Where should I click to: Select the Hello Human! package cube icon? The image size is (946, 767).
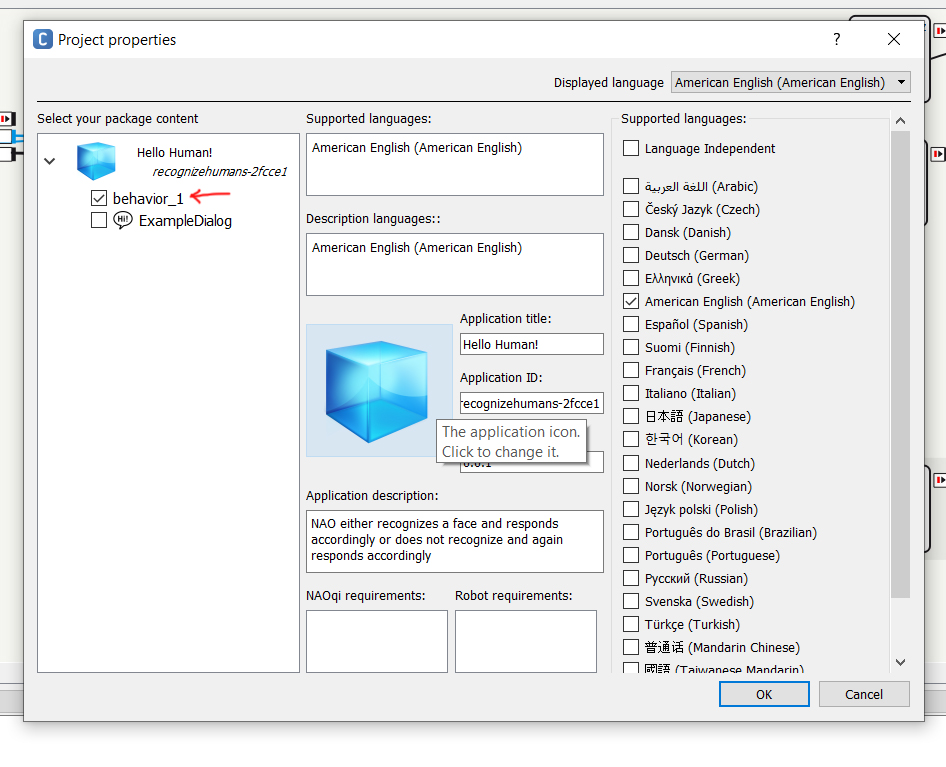[96, 161]
